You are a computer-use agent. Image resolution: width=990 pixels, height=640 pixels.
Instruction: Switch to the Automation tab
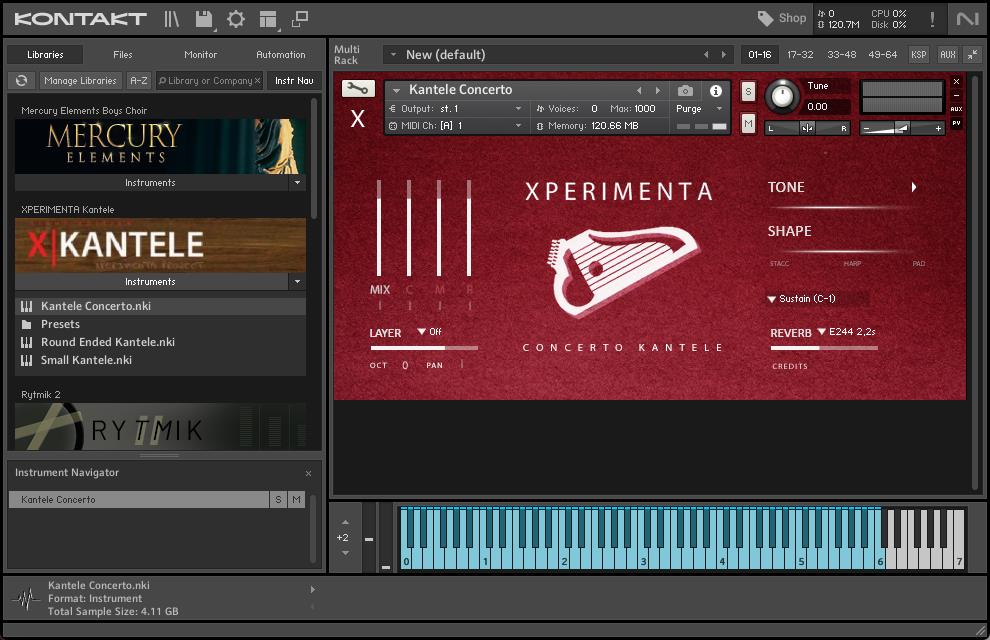tap(281, 55)
